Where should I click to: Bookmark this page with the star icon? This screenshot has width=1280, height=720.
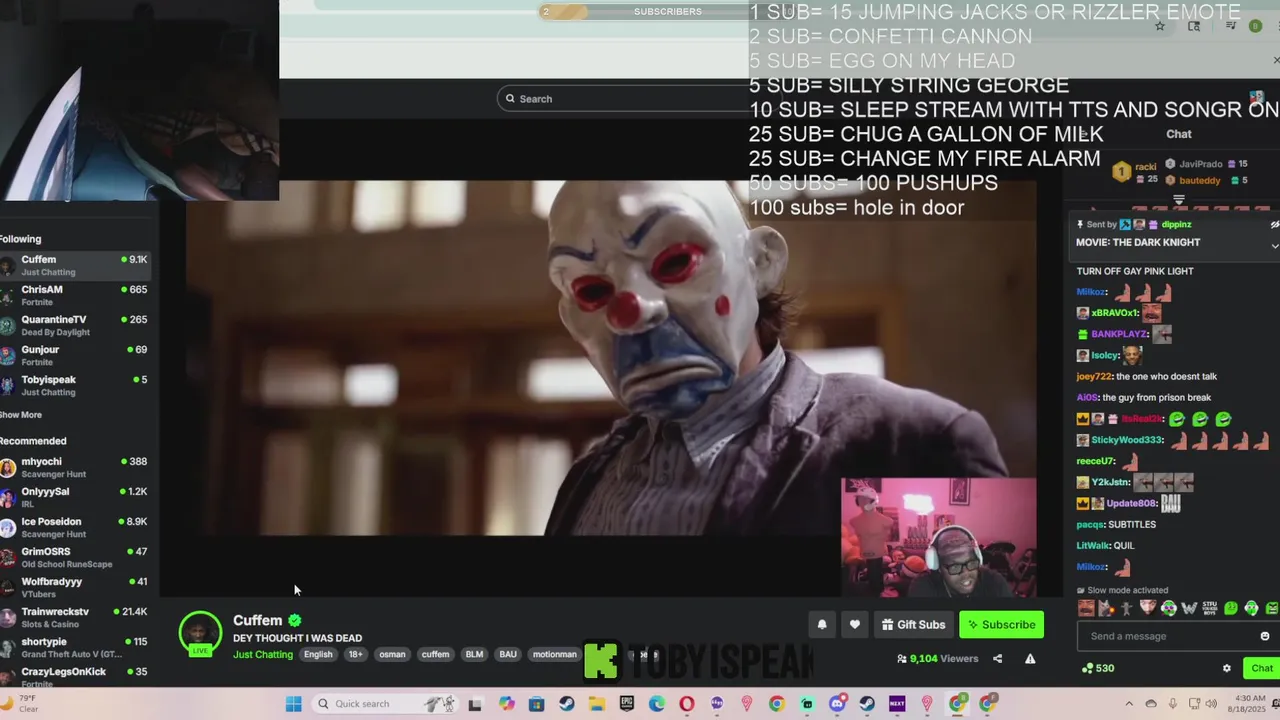(1160, 26)
